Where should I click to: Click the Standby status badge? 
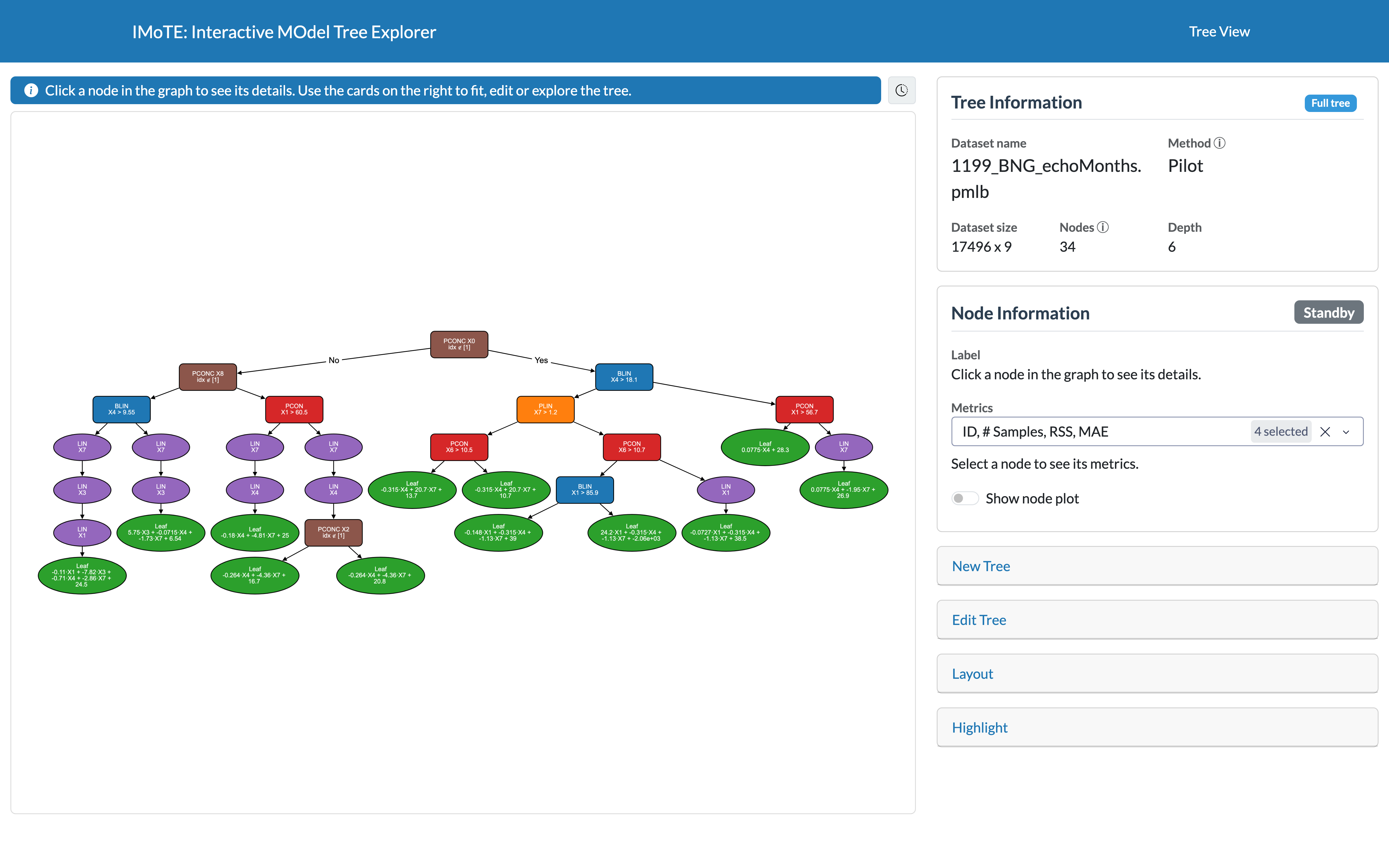[1328, 312]
